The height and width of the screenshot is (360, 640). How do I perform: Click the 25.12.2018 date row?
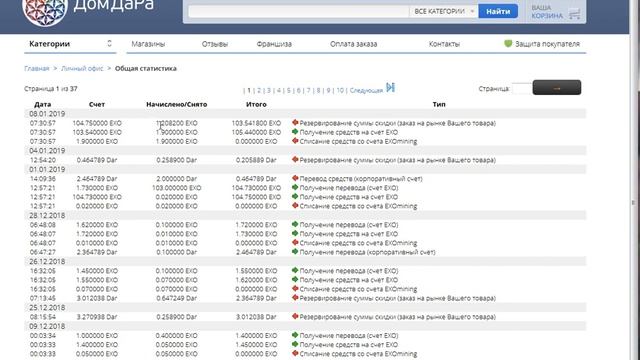(305, 307)
